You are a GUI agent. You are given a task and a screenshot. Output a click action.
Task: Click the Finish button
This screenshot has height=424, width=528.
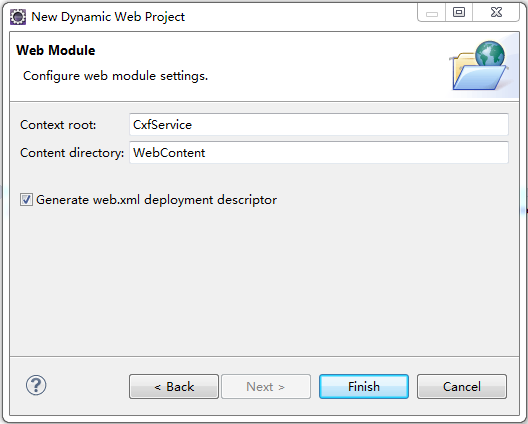point(364,387)
